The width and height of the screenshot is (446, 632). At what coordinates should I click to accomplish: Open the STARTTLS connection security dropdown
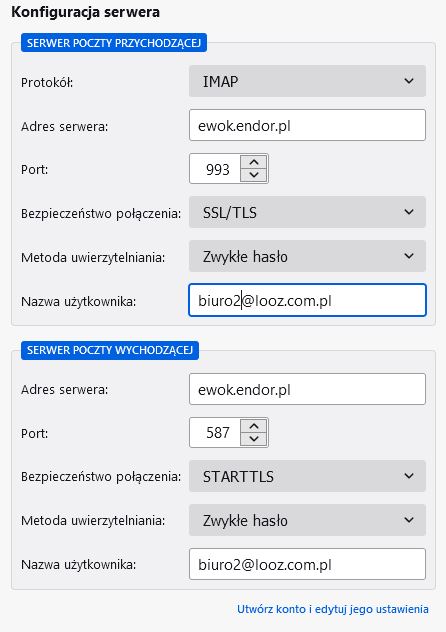pos(307,476)
